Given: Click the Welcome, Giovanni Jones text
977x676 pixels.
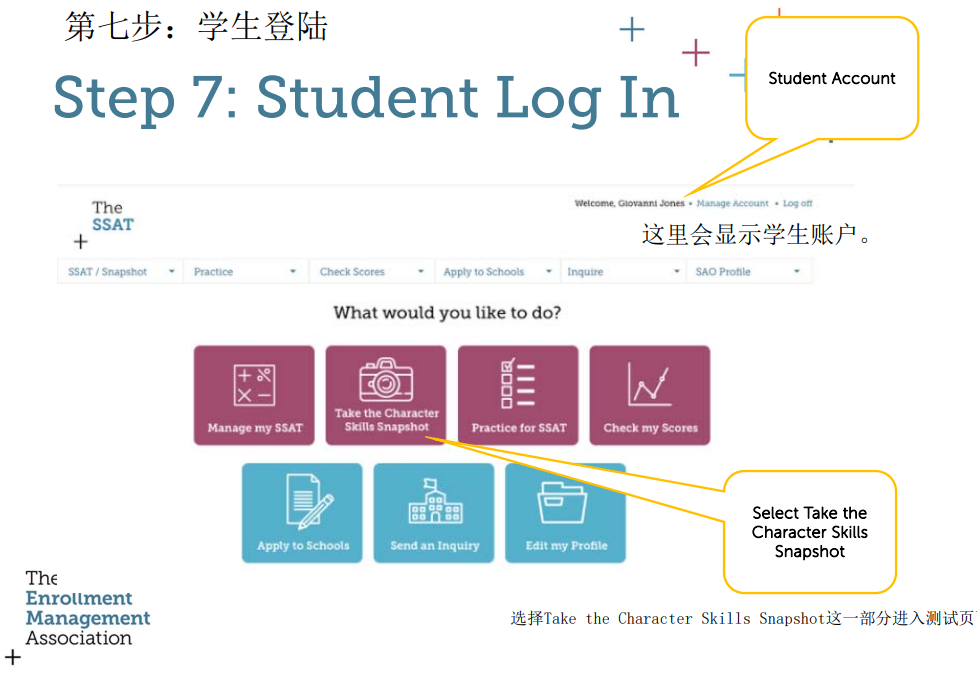Looking at the screenshot, I should (629, 203).
